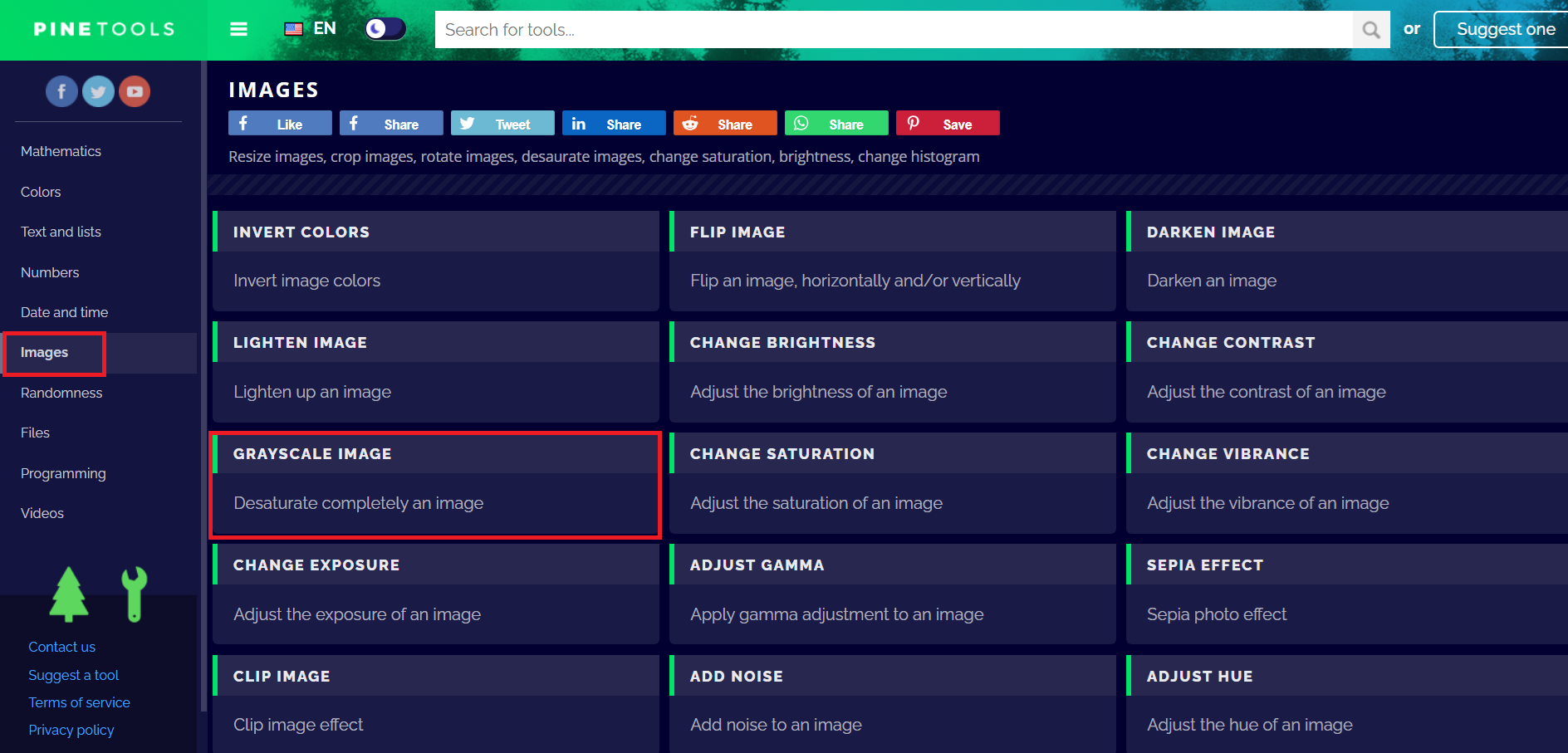The height and width of the screenshot is (753, 1568).
Task: Open the Change Vibrance tool
Action: point(1347,483)
